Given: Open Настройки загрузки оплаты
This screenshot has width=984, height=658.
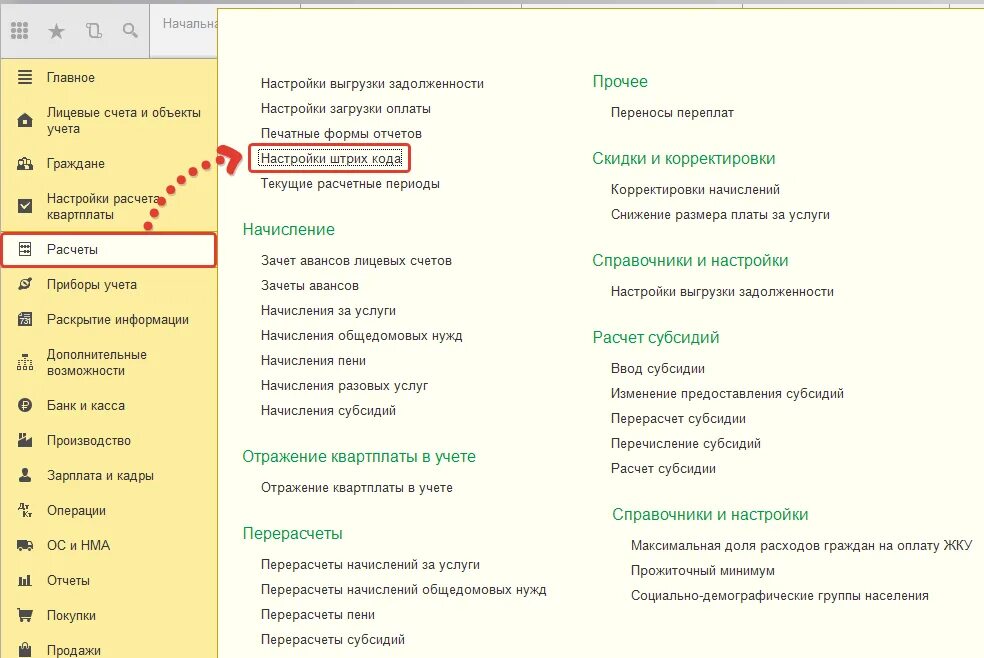Looking at the screenshot, I should pyautogui.click(x=346, y=109).
